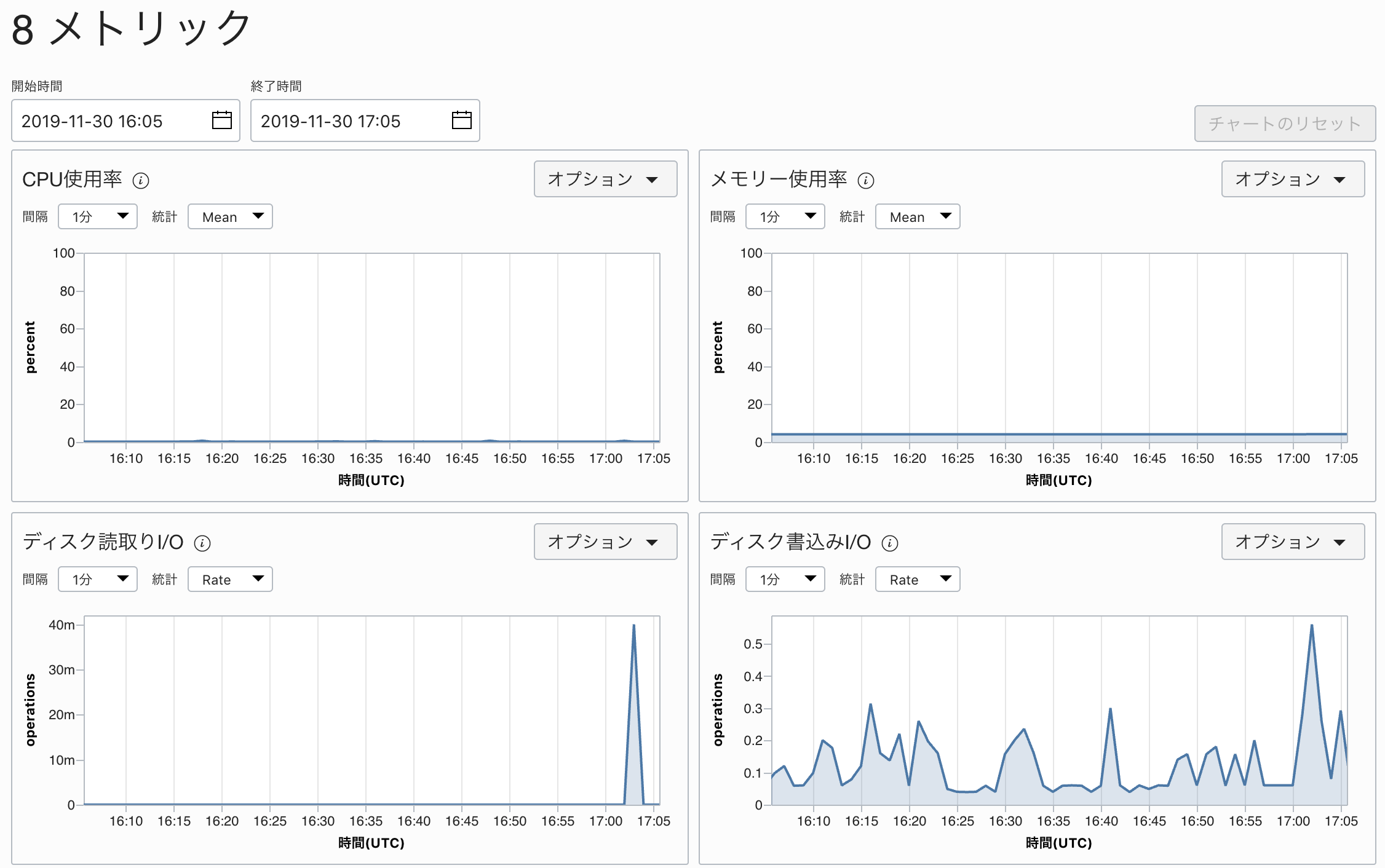Show info for メモリー使用率 chart
This screenshot has height=868, width=1385.
pos(866,181)
